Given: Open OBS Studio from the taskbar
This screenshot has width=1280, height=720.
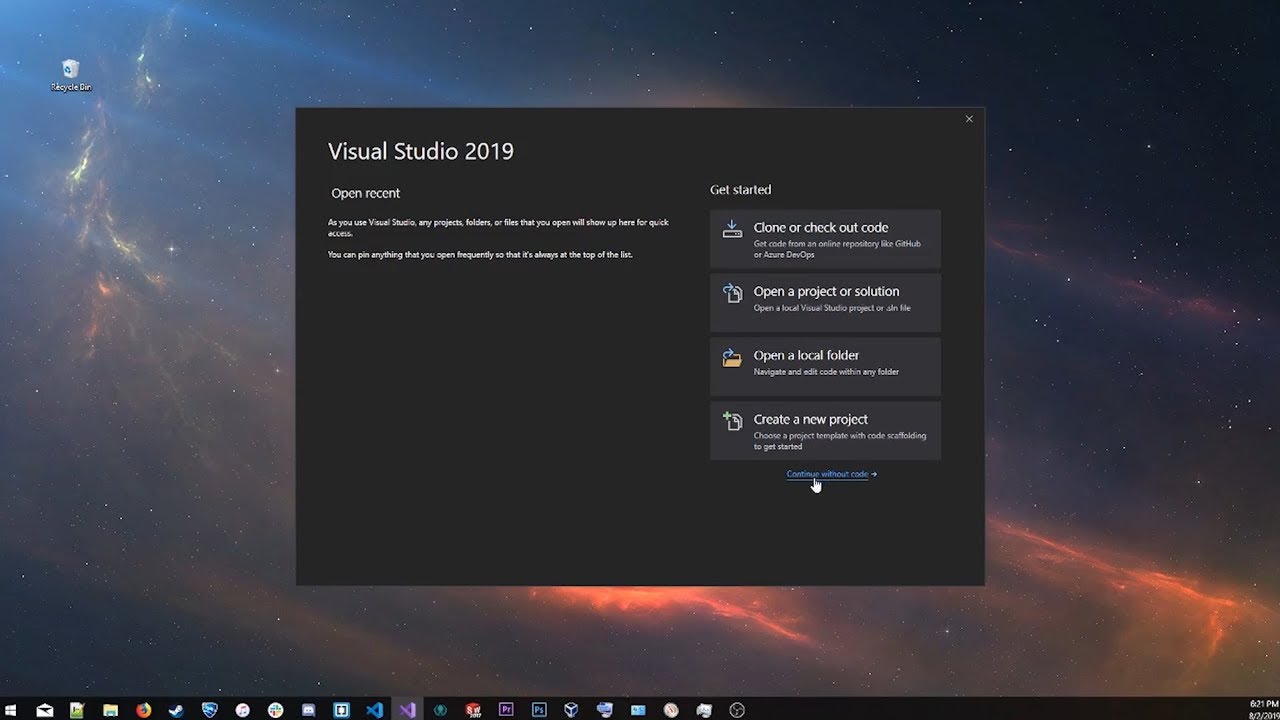Looking at the screenshot, I should point(737,710).
